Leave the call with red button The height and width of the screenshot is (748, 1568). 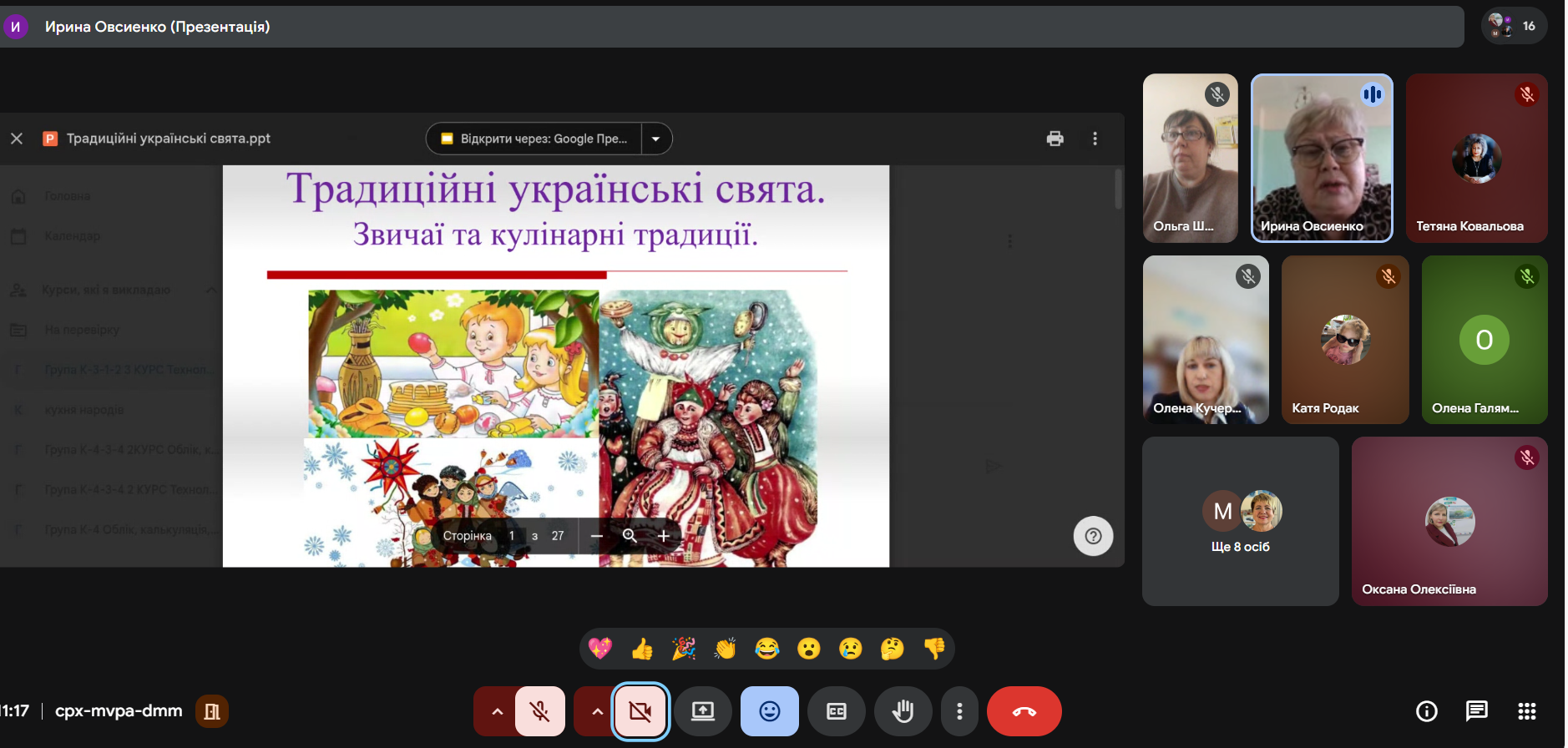tap(1024, 711)
